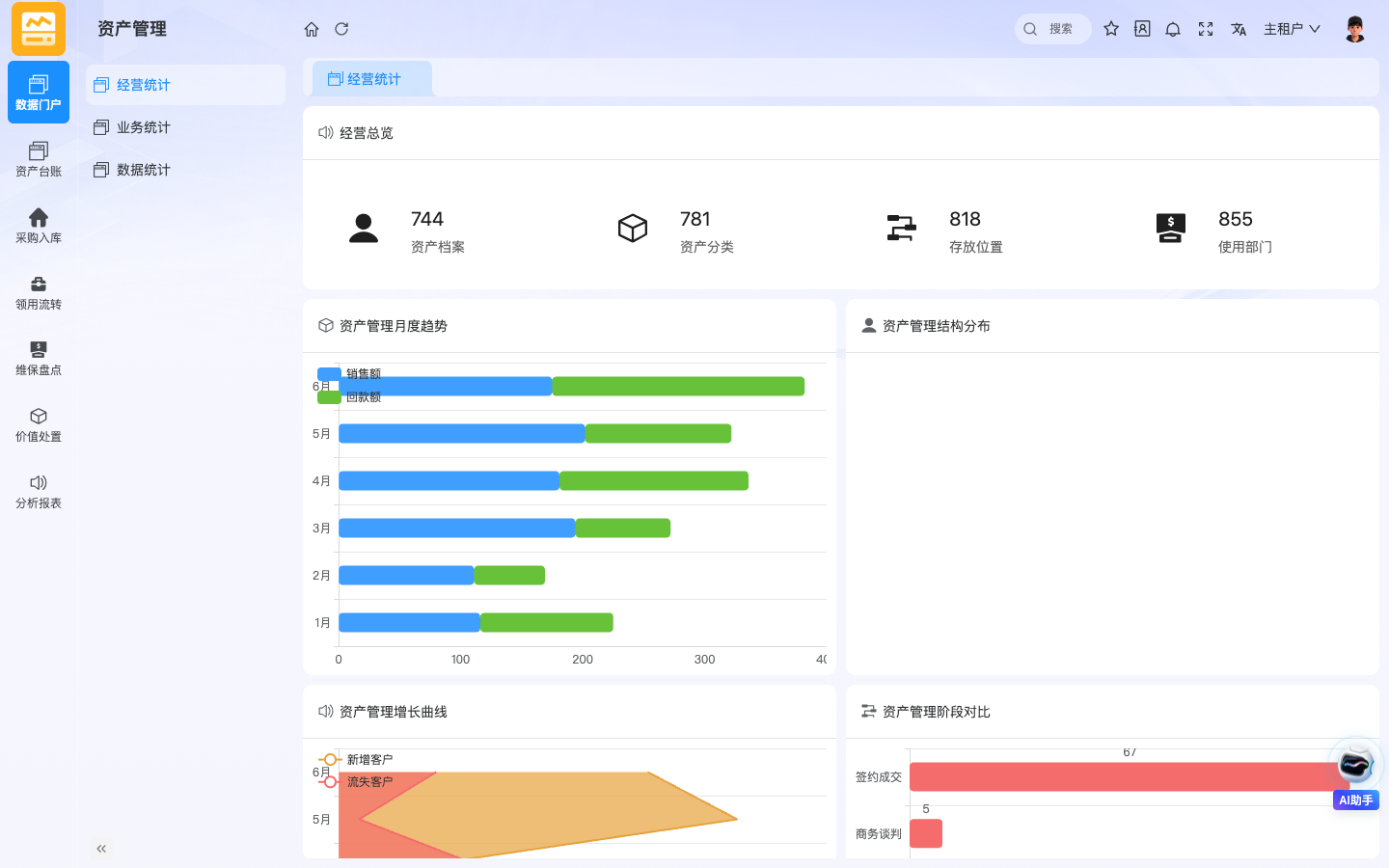Open the AI助手 floating assistant
Viewport: 1389px width, 868px height.
pos(1355,774)
